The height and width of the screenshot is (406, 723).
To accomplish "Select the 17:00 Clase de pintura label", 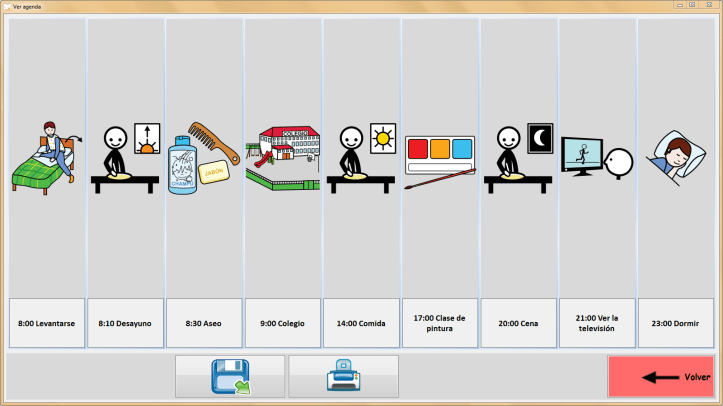I will (x=440, y=323).
